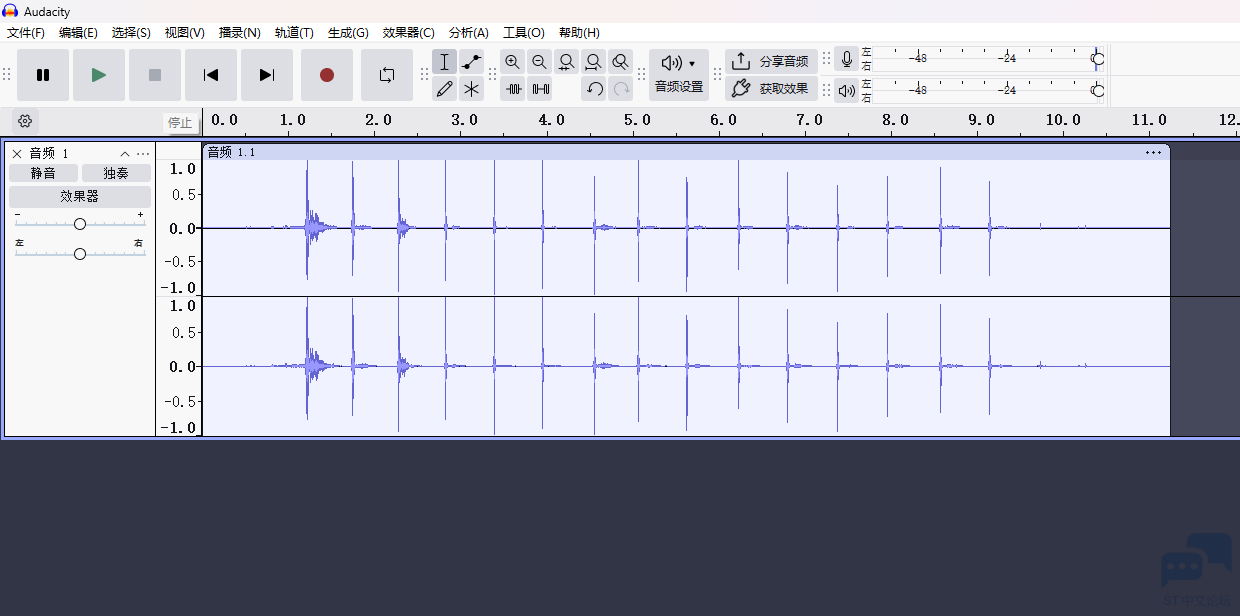
Task: Open the 播录(N) menu
Action: (x=240, y=33)
